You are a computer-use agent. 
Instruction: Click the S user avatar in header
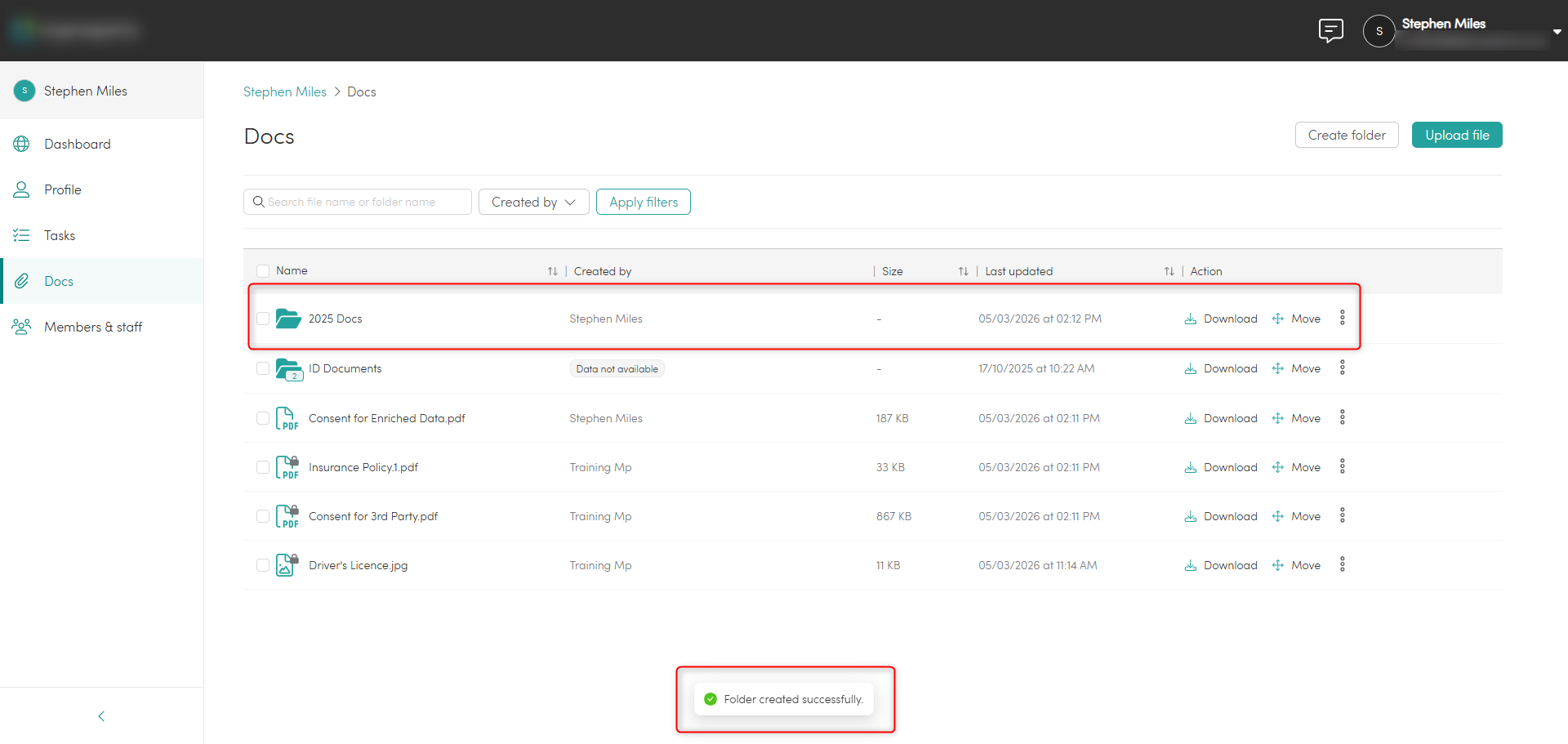1379,31
